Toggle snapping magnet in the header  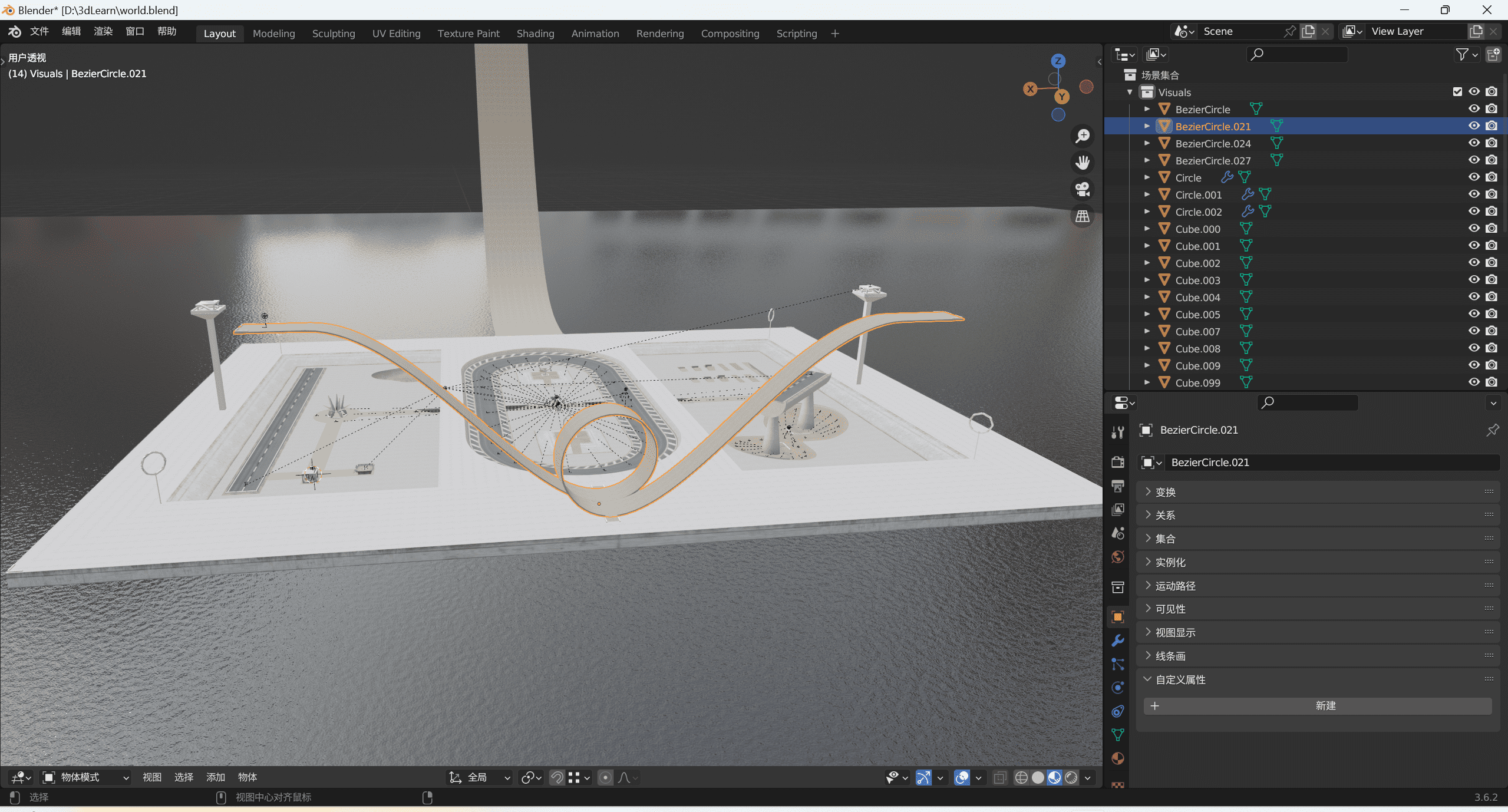pos(557,778)
